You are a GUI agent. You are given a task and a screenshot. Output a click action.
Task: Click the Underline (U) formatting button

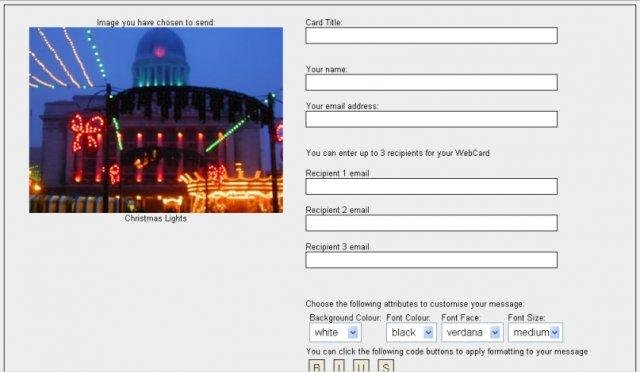coord(361,366)
